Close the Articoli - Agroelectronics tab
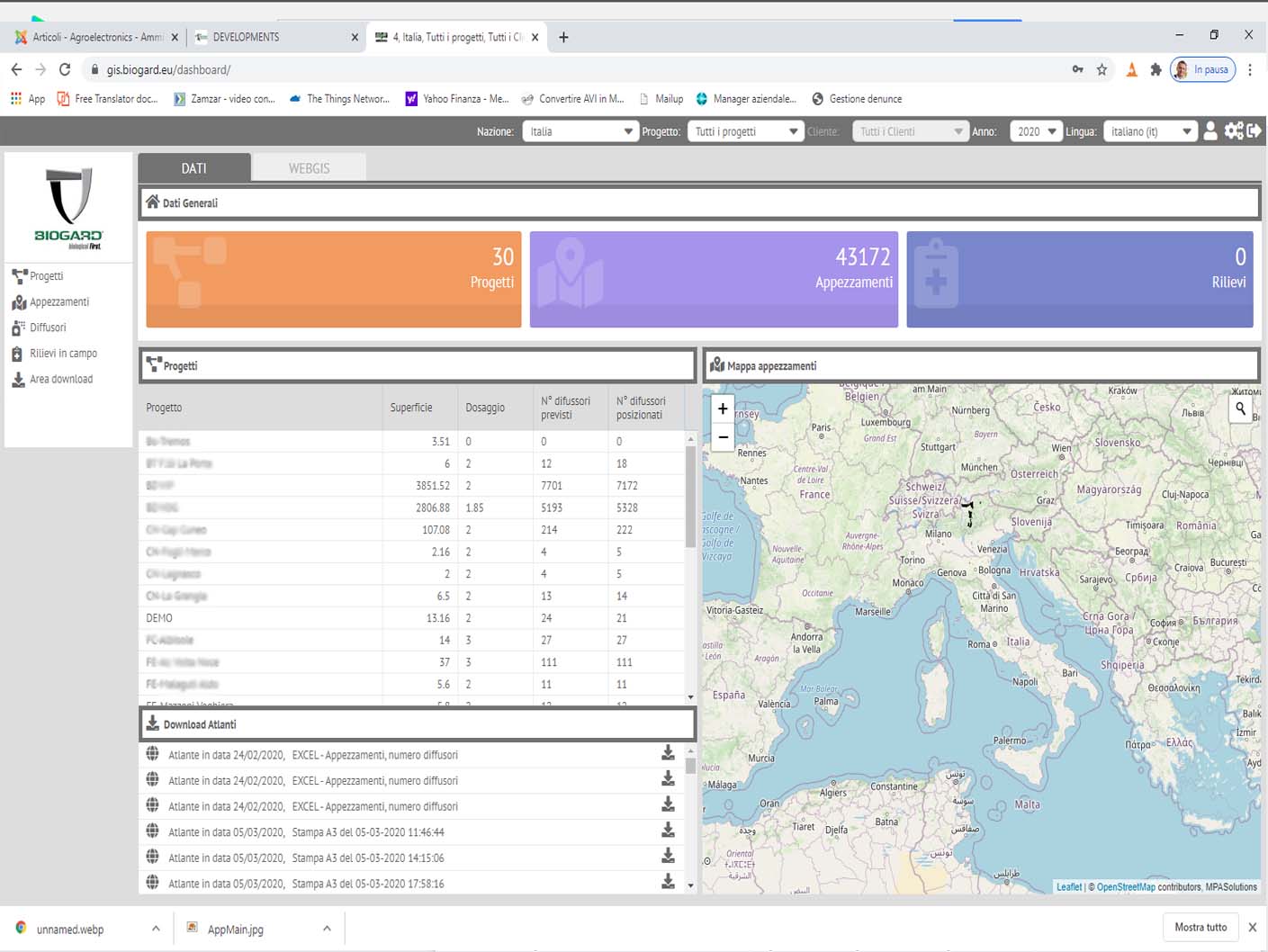1268x952 pixels. pos(175,37)
